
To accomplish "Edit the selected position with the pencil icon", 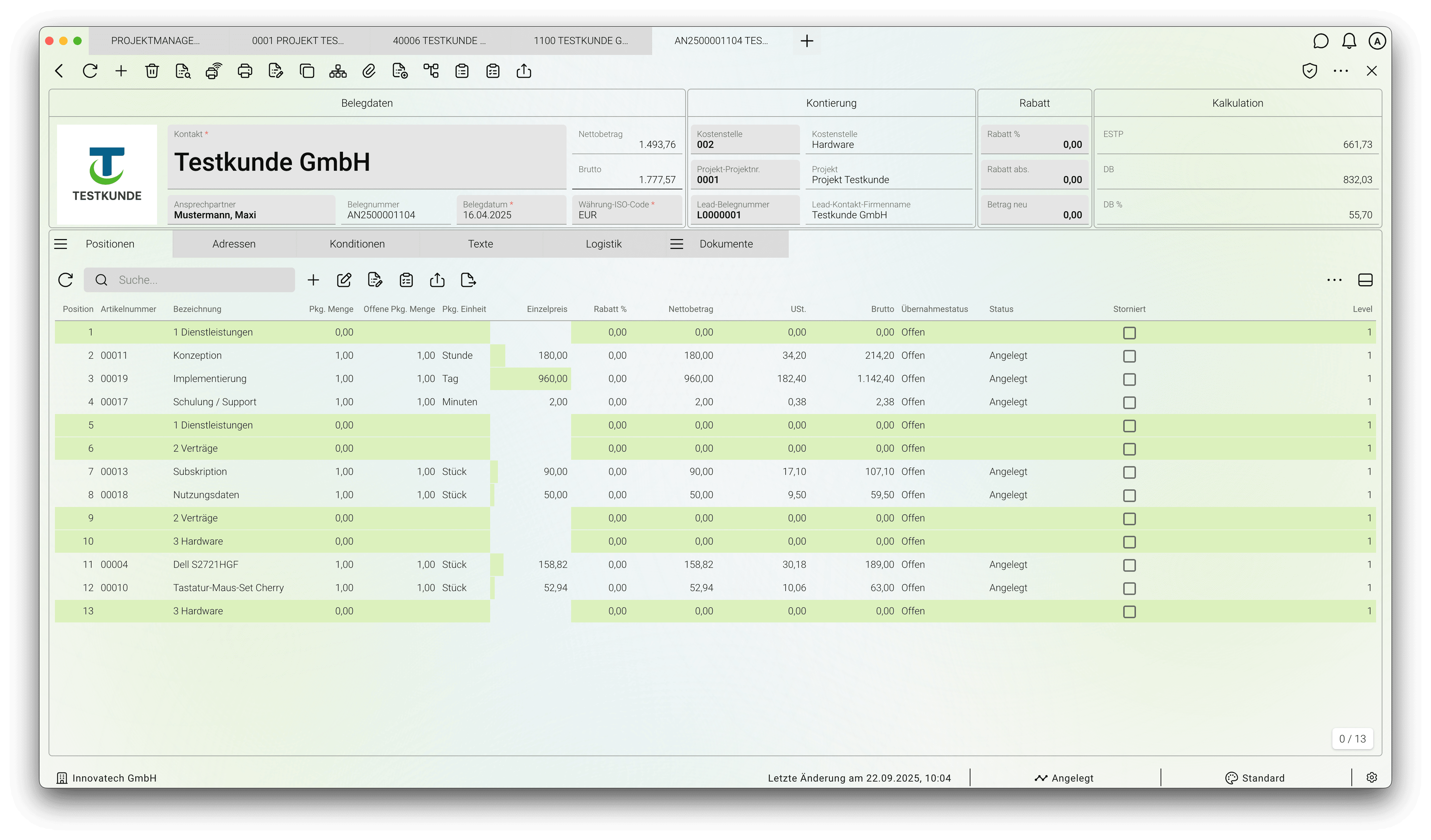I will (344, 280).
